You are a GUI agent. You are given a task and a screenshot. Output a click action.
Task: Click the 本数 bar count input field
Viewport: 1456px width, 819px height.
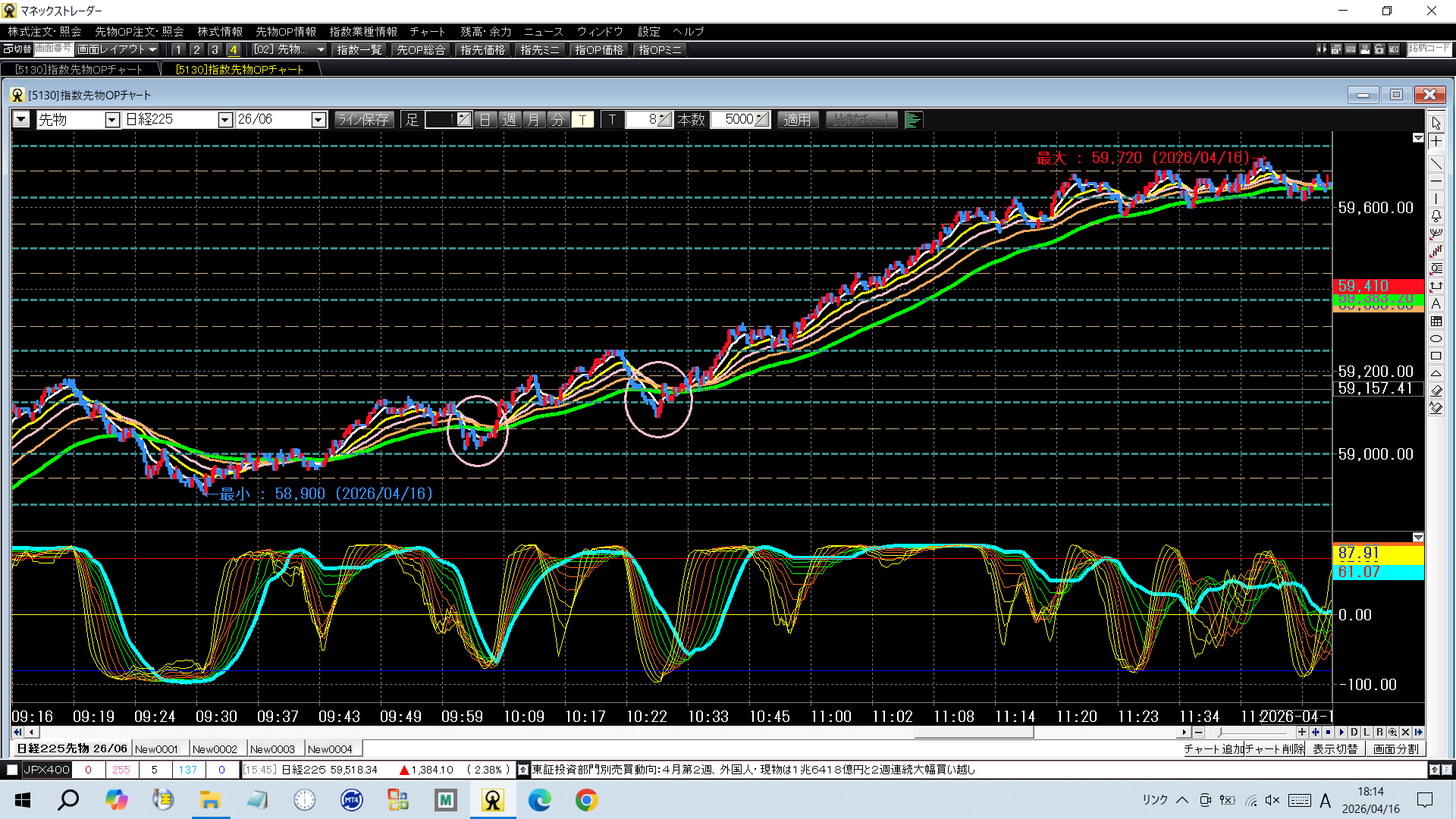[x=733, y=120]
